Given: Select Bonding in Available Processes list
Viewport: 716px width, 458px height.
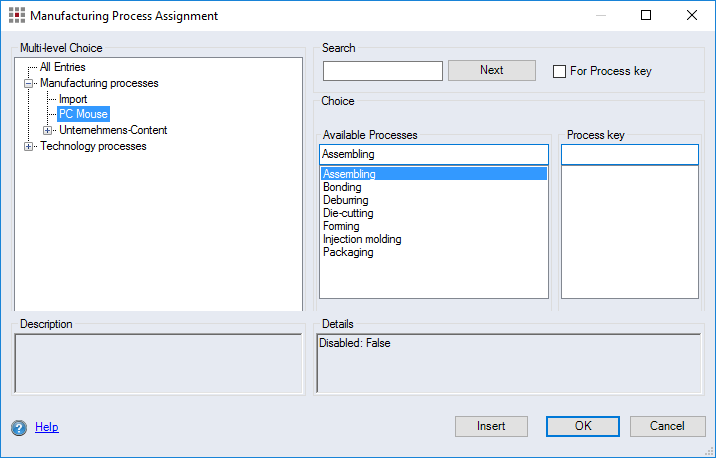Looking at the screenshot, I should [342, 187].
